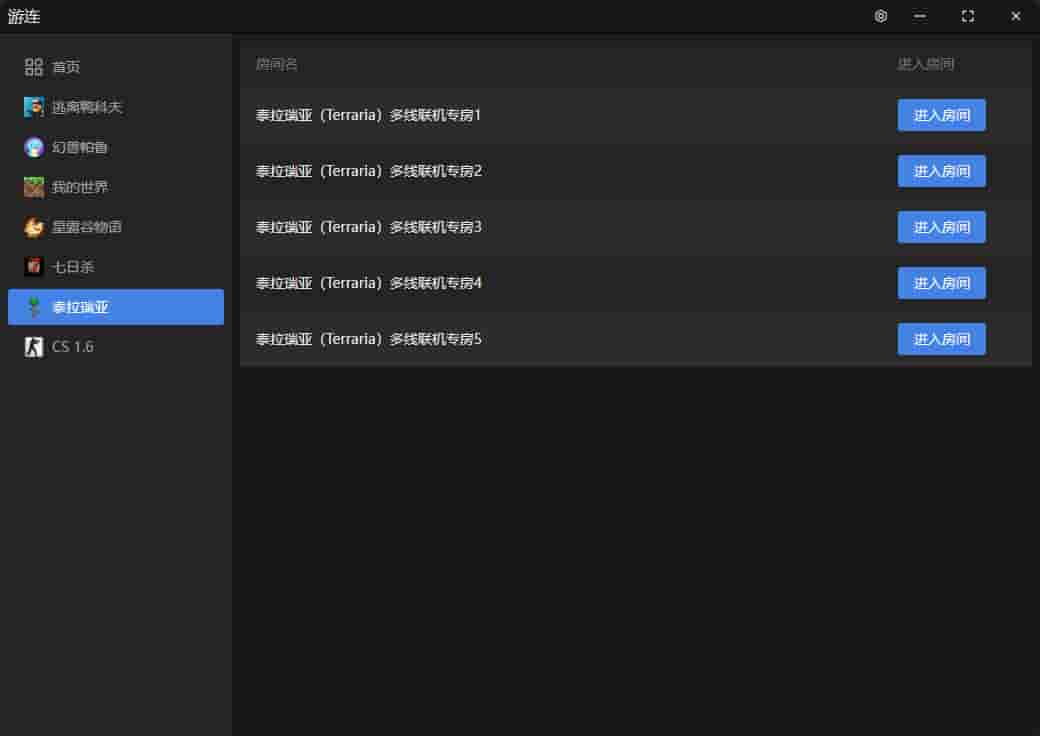Select the 星露谷物语 game icon
Viewport: 1040px width, 736px height.
(x=34, y=227)
